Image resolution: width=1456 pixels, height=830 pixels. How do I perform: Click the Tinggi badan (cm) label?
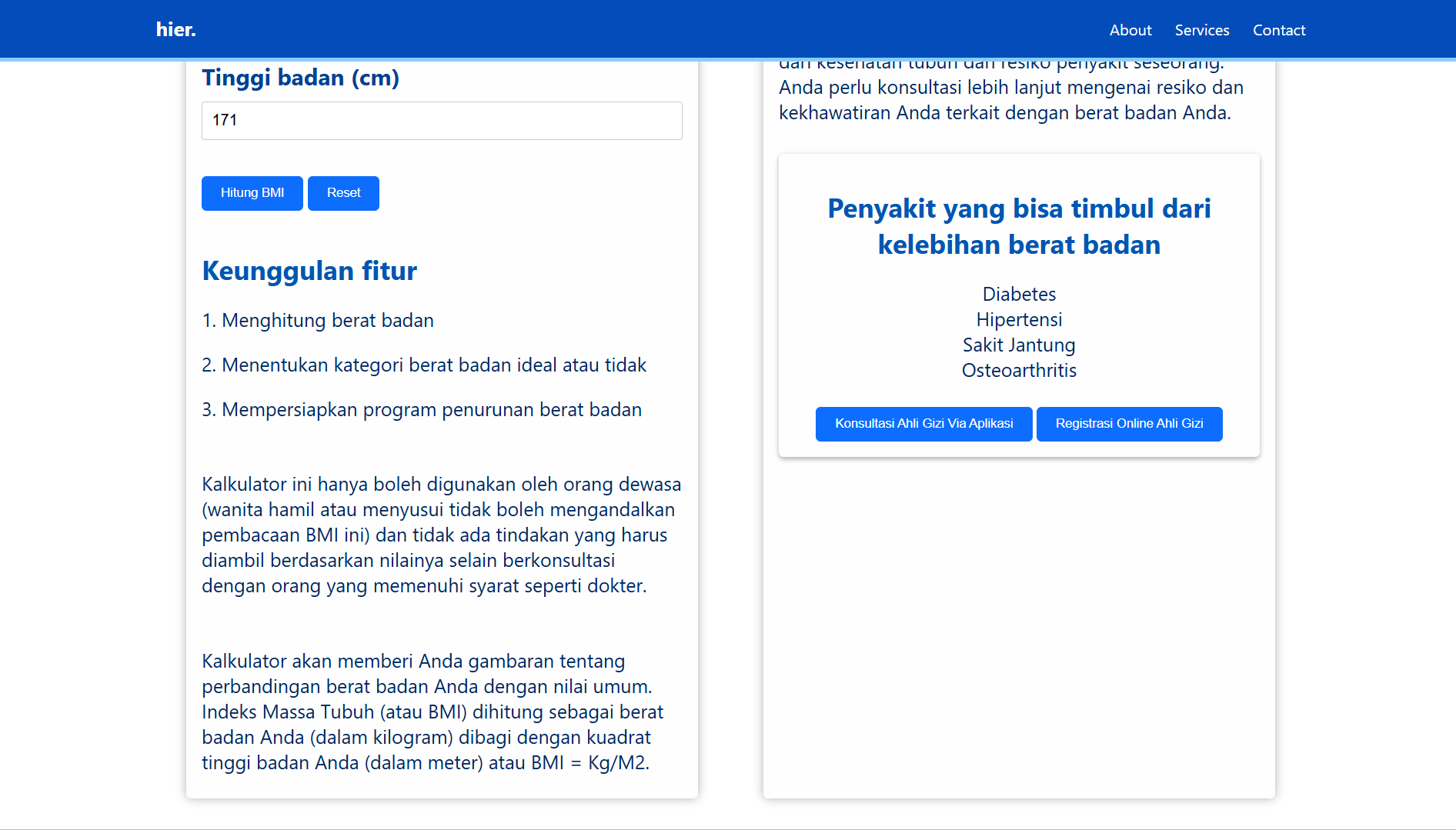tap(300, 78)
